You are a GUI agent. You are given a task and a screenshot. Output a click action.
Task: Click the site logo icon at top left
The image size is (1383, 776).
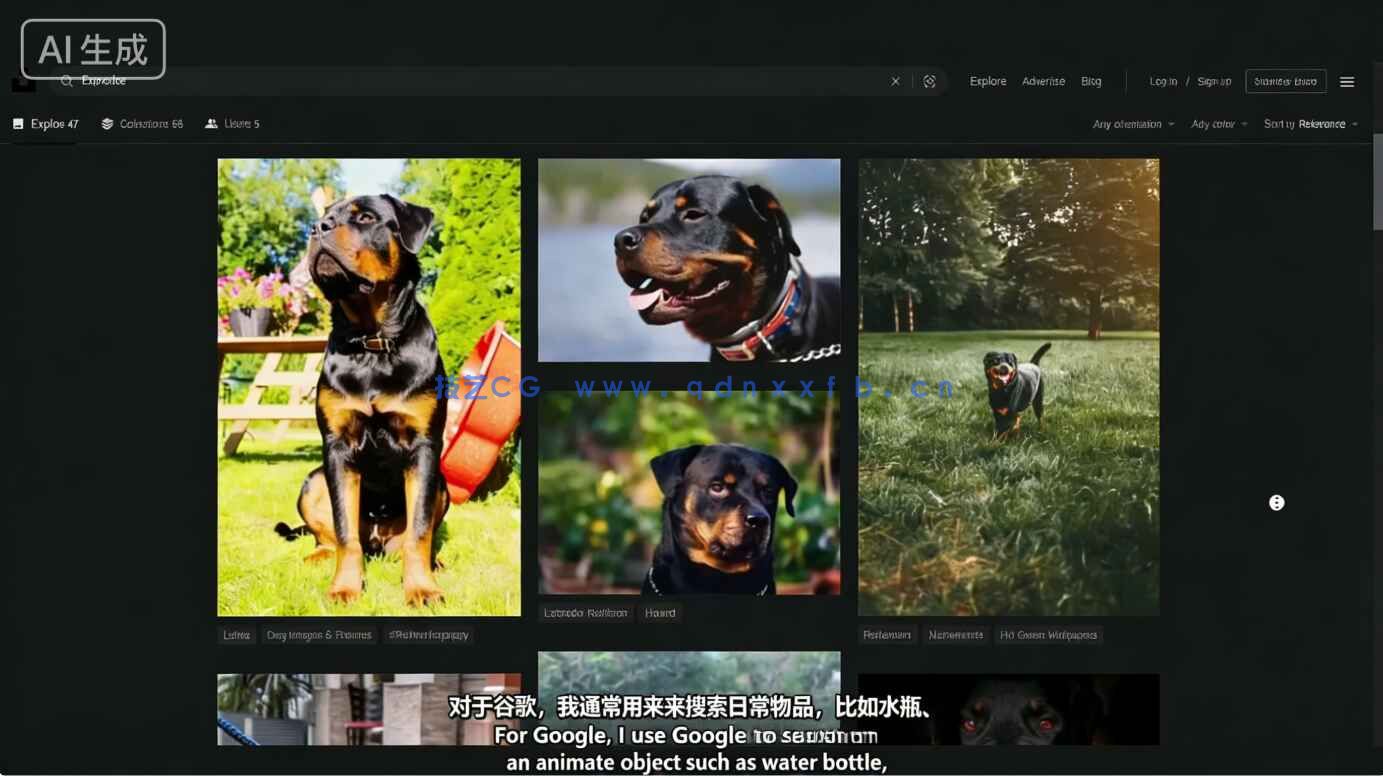coord(23,84)
